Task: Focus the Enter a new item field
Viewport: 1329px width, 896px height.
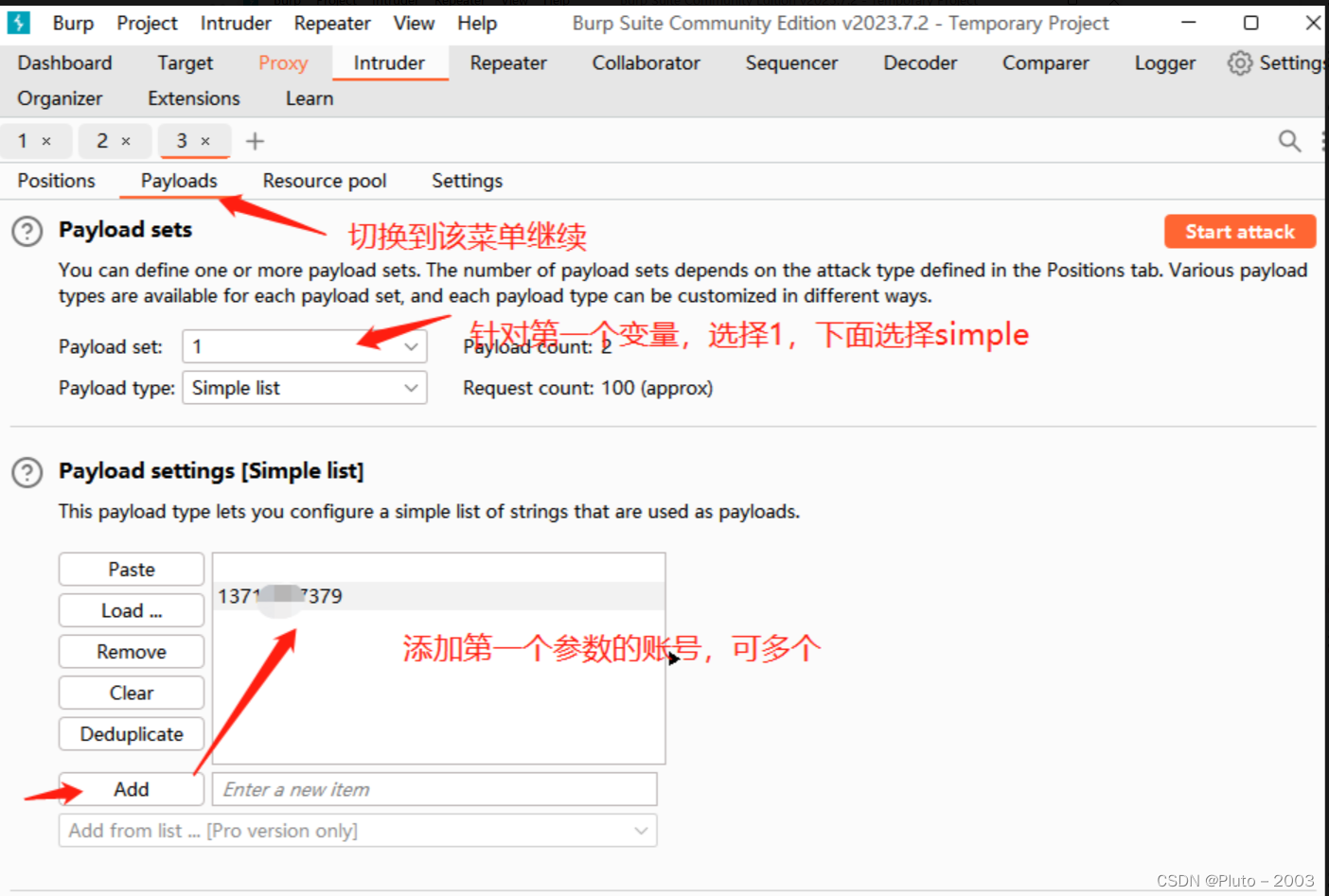Action: point(434,789)
